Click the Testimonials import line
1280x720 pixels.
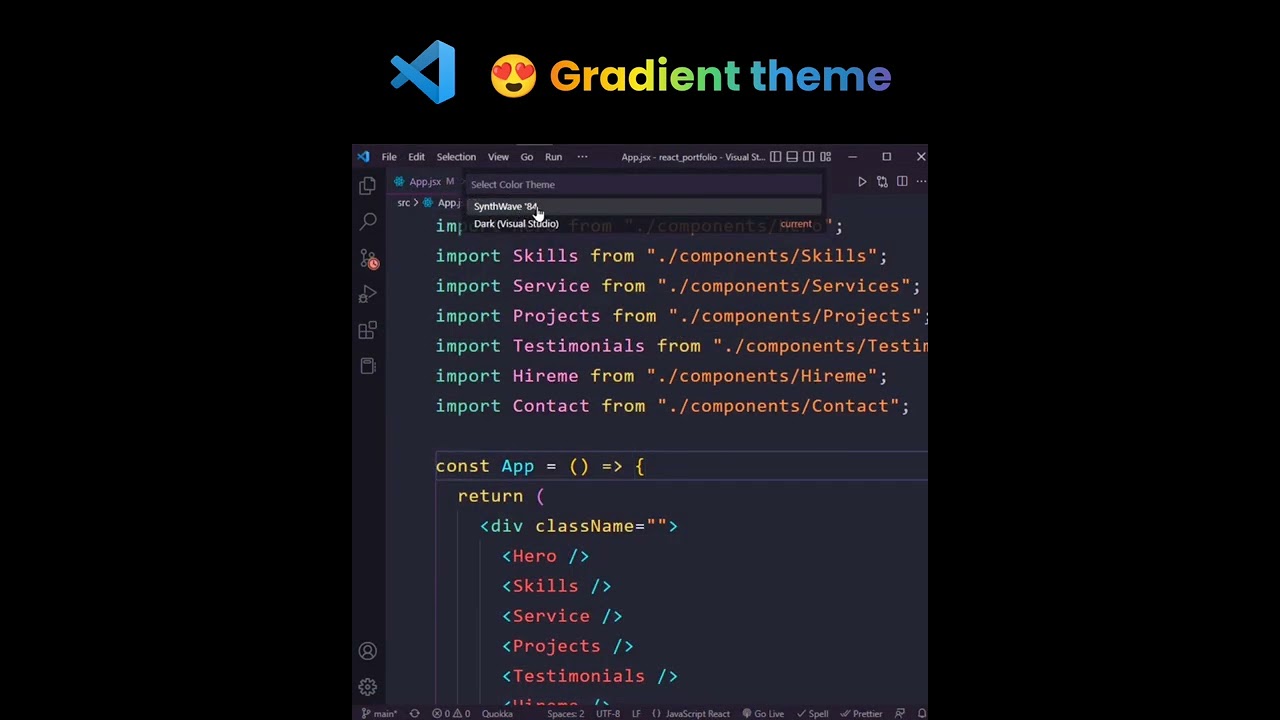pyautogui.click(x=681, y=346)
